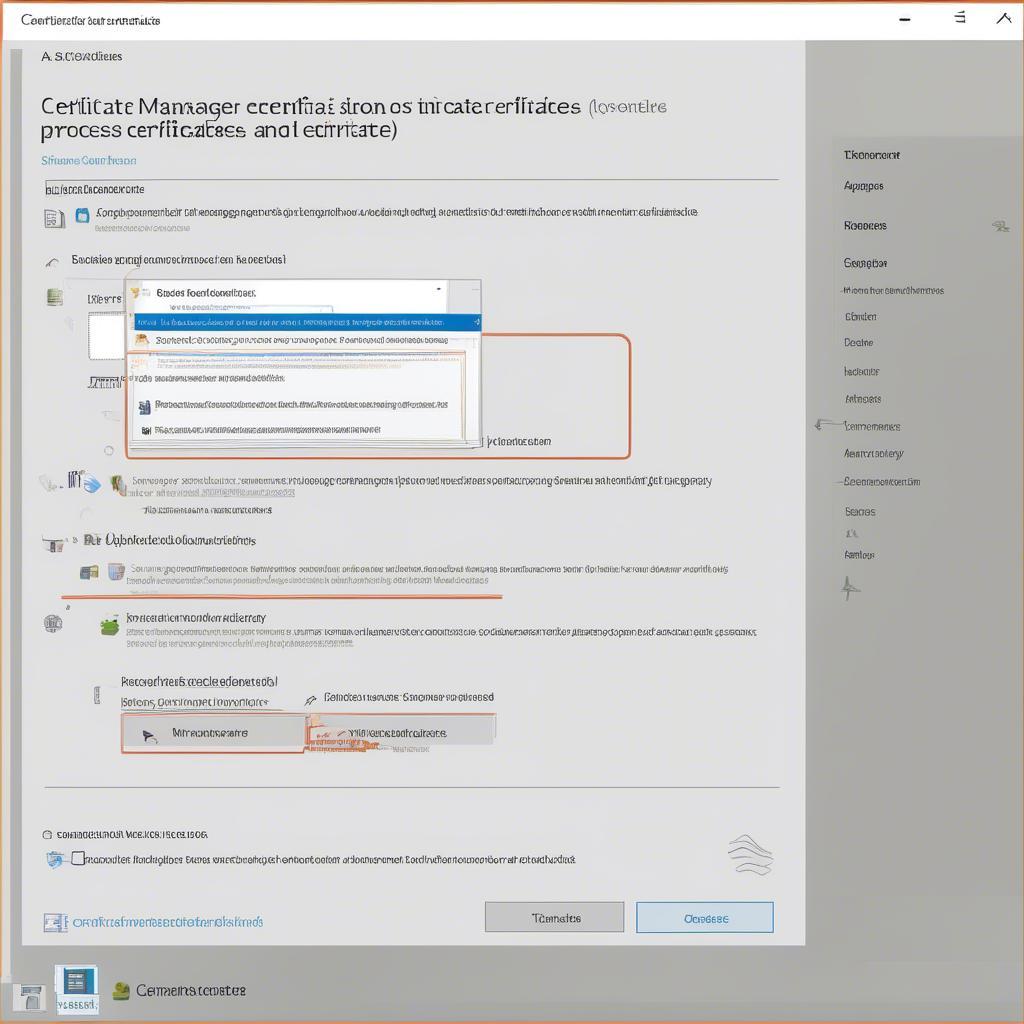This screenshot has width=1024, height=1024.
Task: Open the green-icon taskbar item labeled 'Cemeins…'
Action: 180,991
